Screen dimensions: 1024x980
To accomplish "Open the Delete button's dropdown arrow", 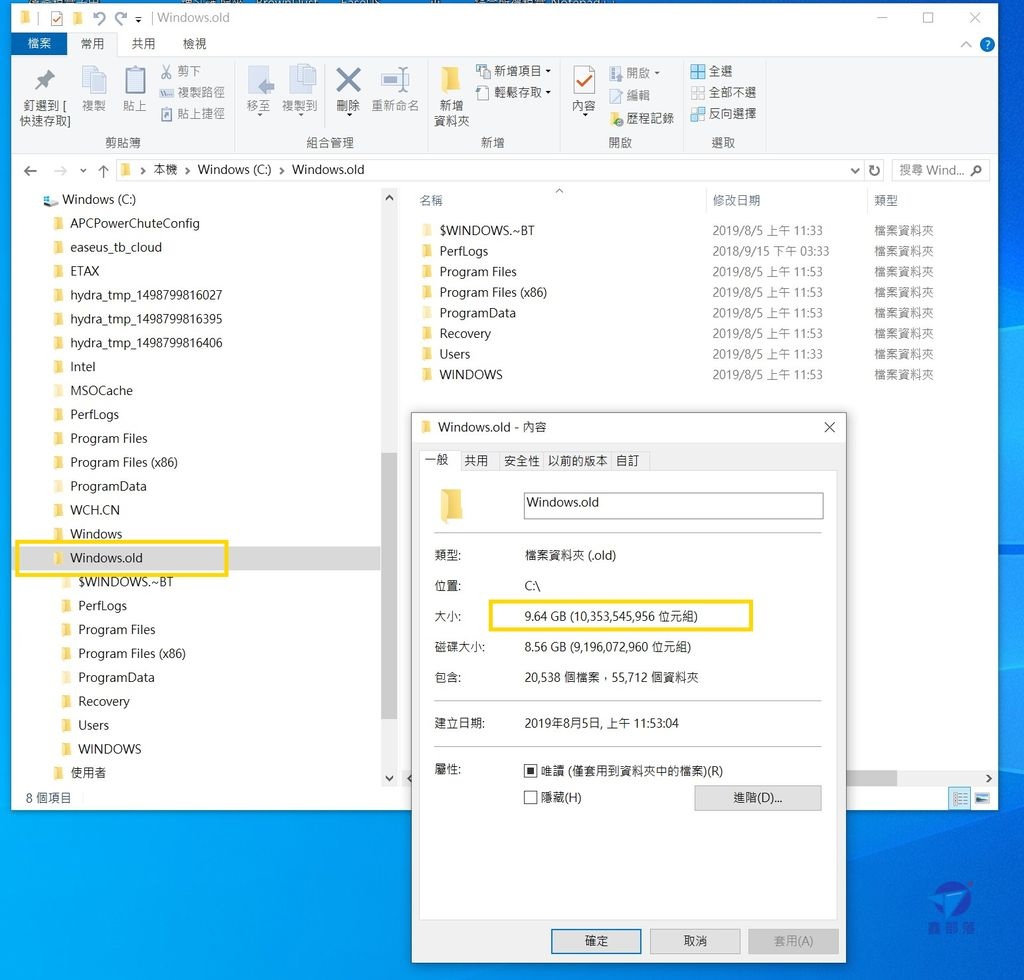I will pyautogui.click(x=349, y=115).
